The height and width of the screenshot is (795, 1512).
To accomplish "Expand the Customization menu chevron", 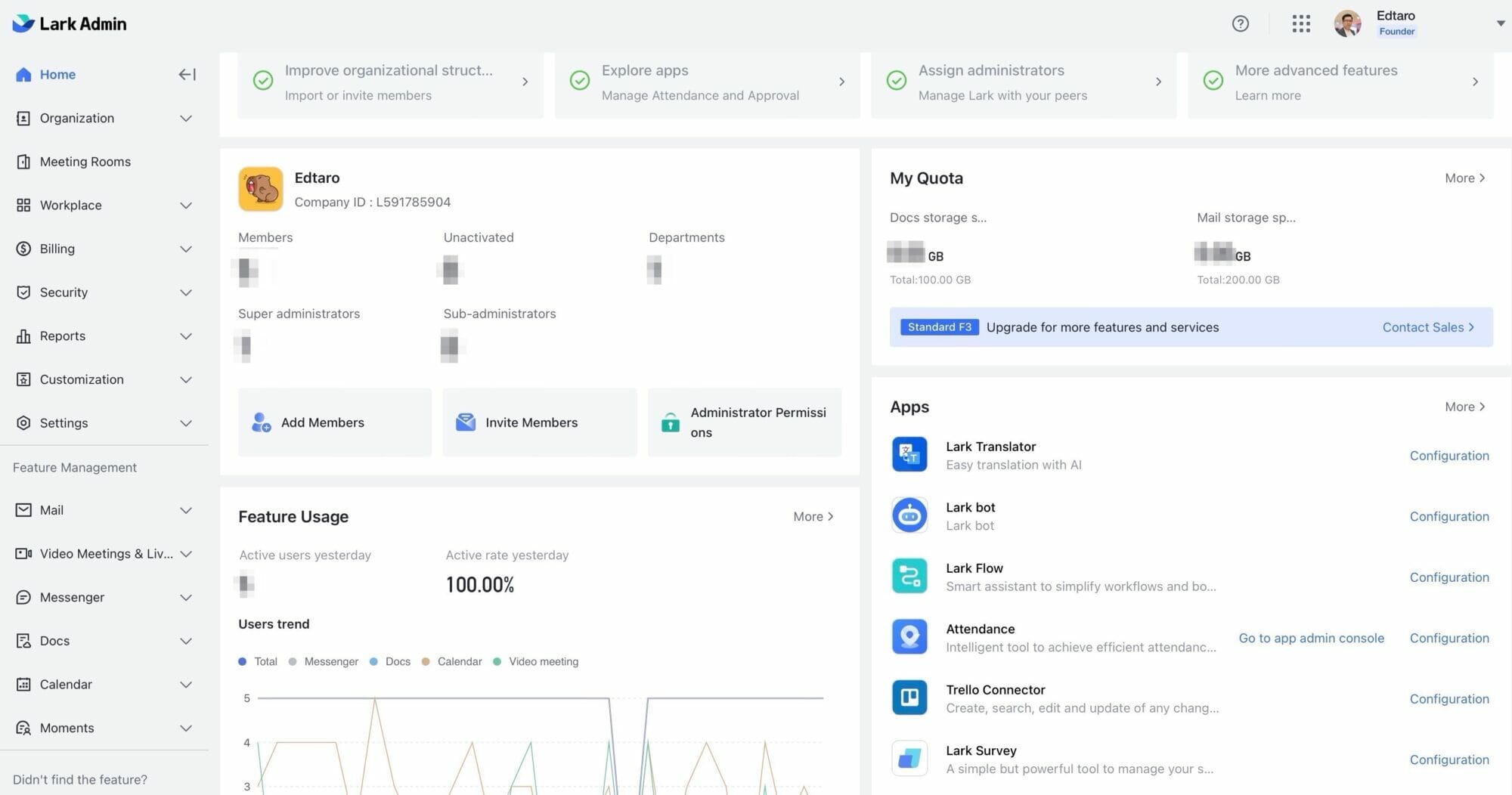I will point(186,379).
